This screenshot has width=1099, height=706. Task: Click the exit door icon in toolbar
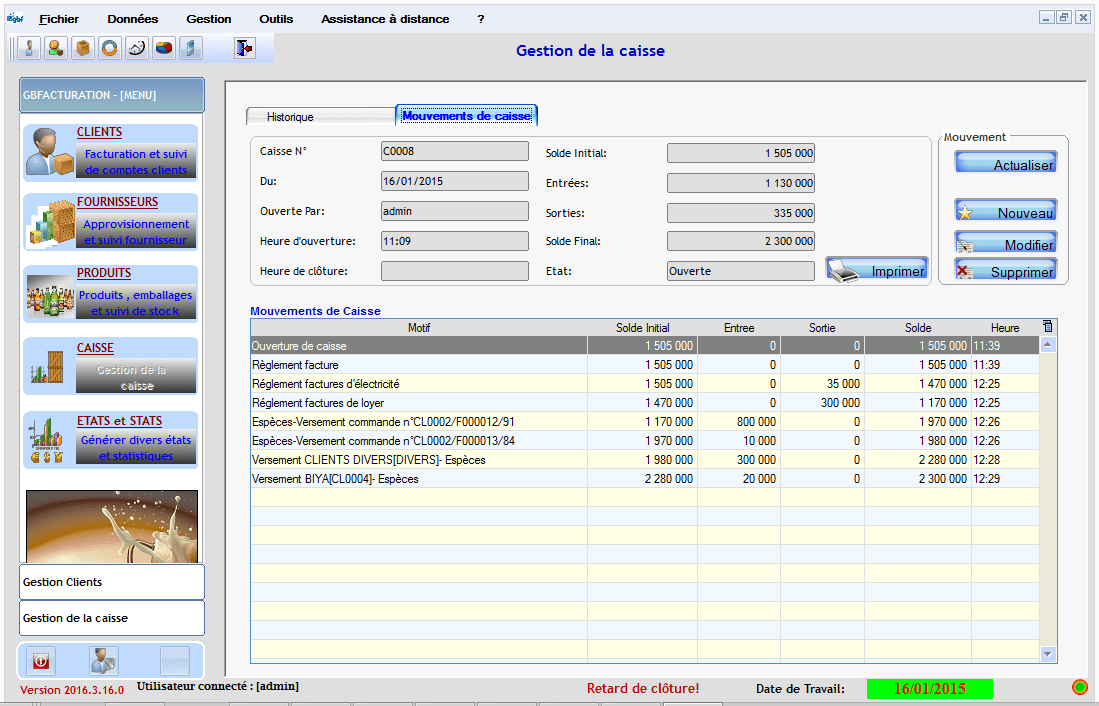tap(244, 48)
